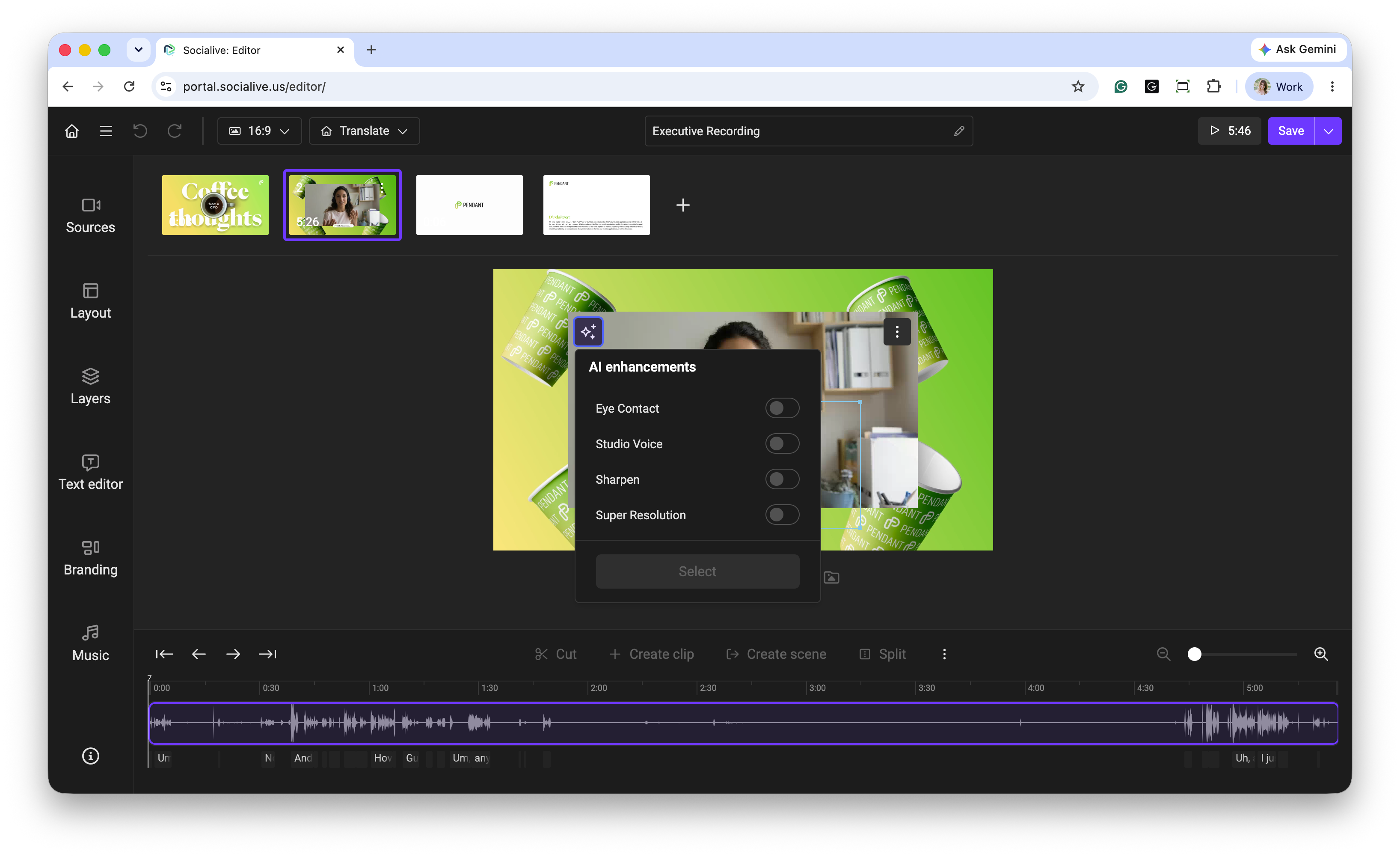
Task: Play the 5:46 preview
Action: pos(1230,131)
